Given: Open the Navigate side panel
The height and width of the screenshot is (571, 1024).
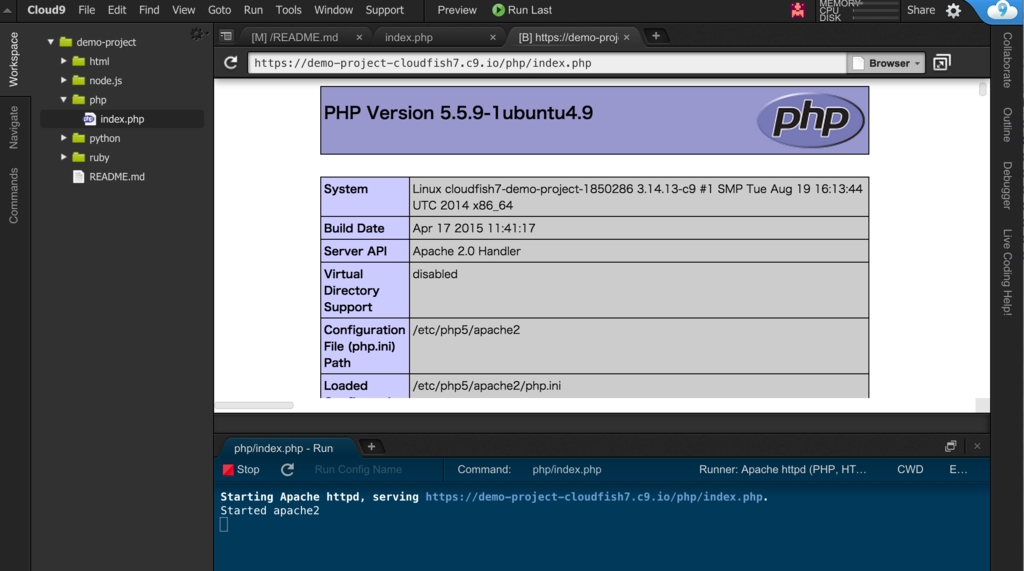Looking at the screenshot, I should (14, 127).
